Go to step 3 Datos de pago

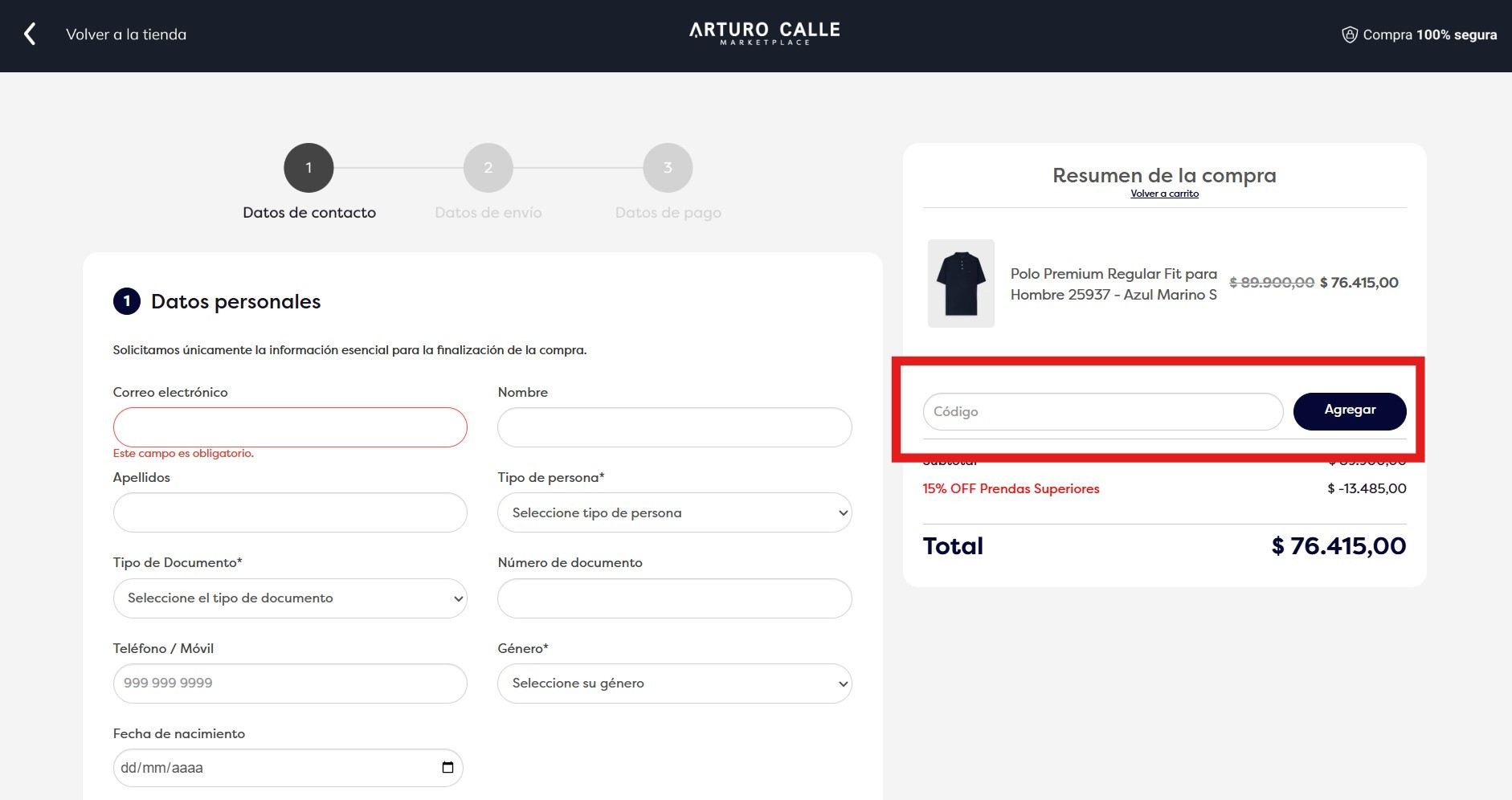668,168
